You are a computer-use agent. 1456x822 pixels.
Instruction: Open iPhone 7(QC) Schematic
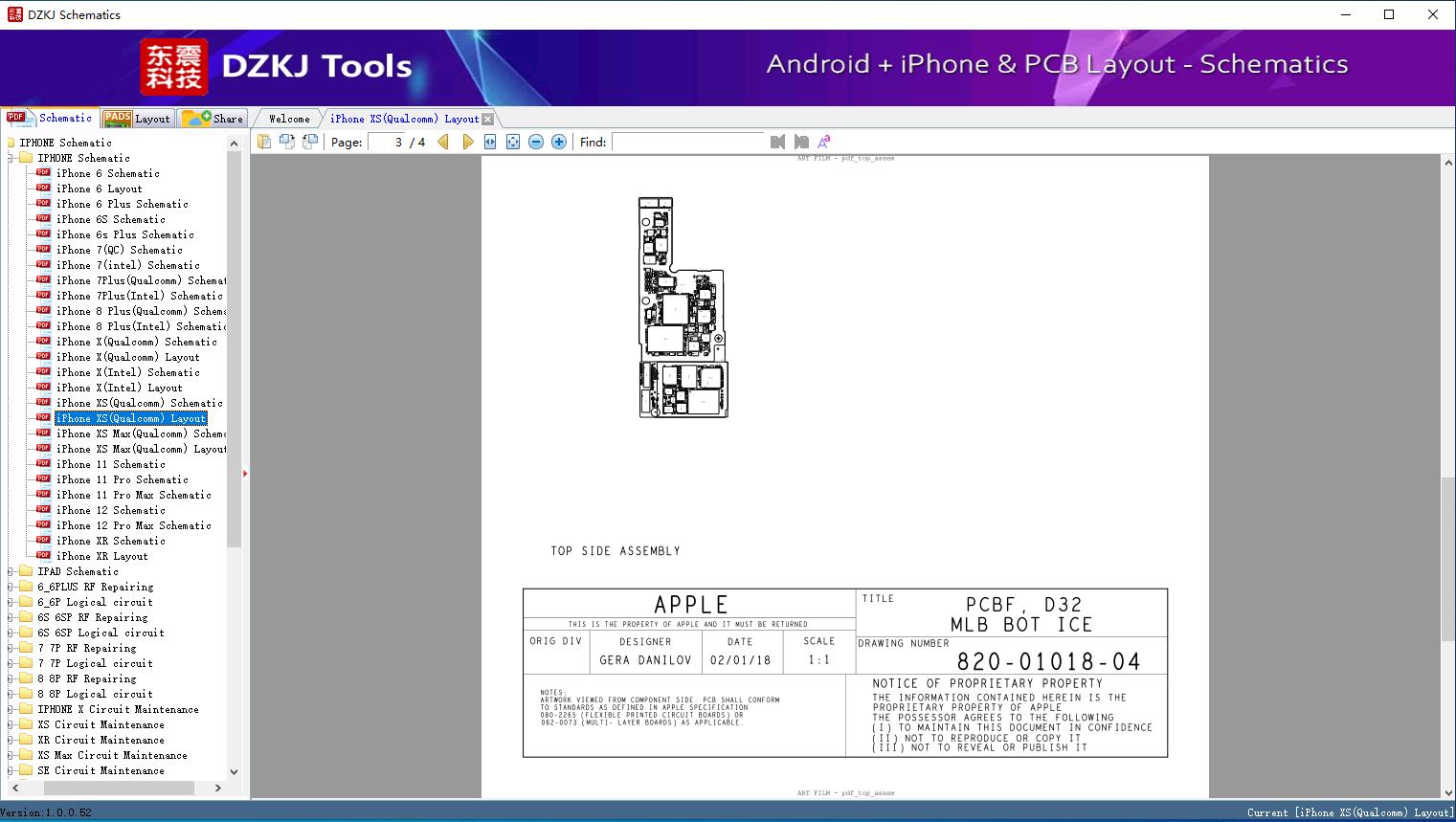(x=119, y=250)
